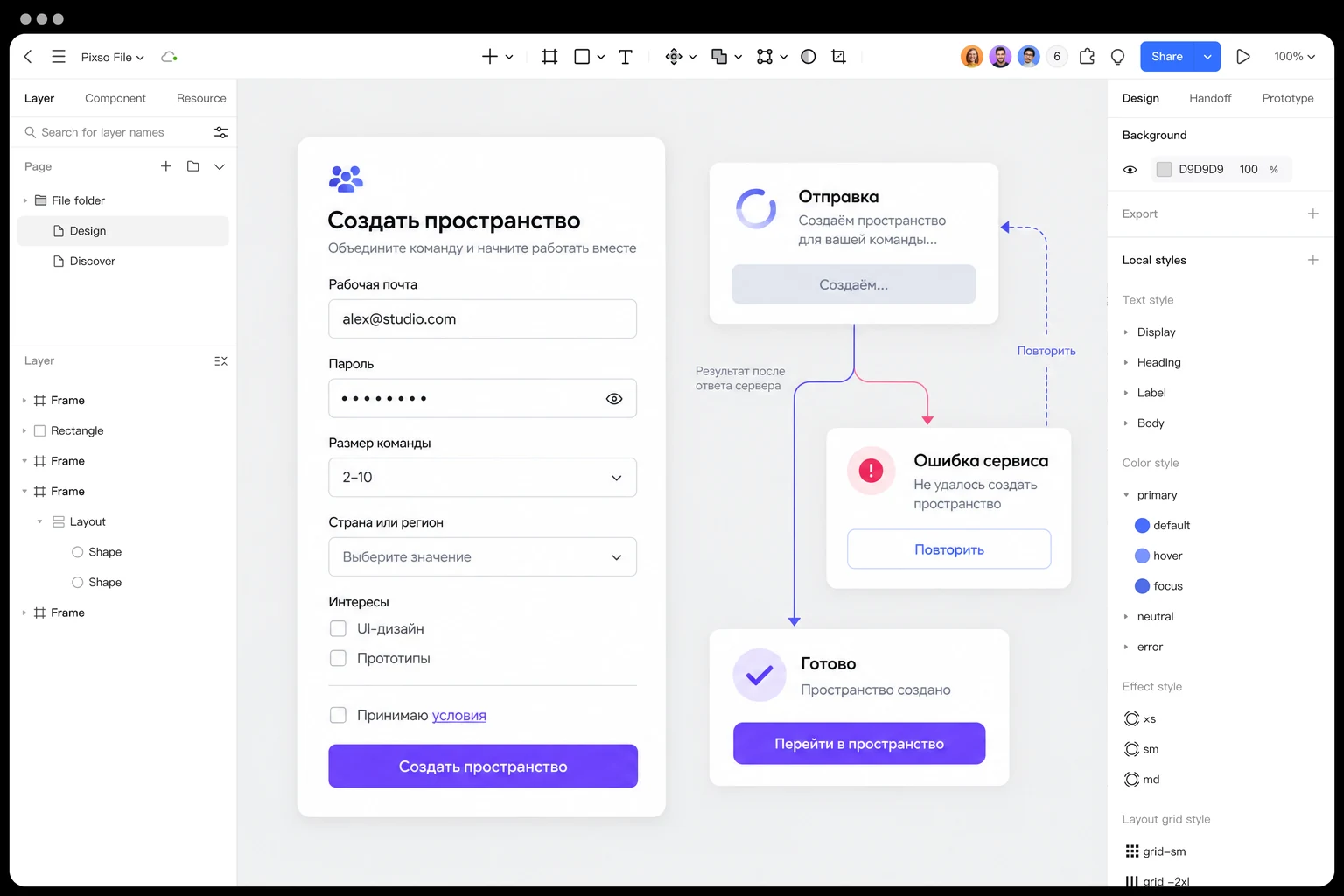Screen dimensions: 1344x896
Task: Select the Frame tool in toolbar
Action: point(549,57)
